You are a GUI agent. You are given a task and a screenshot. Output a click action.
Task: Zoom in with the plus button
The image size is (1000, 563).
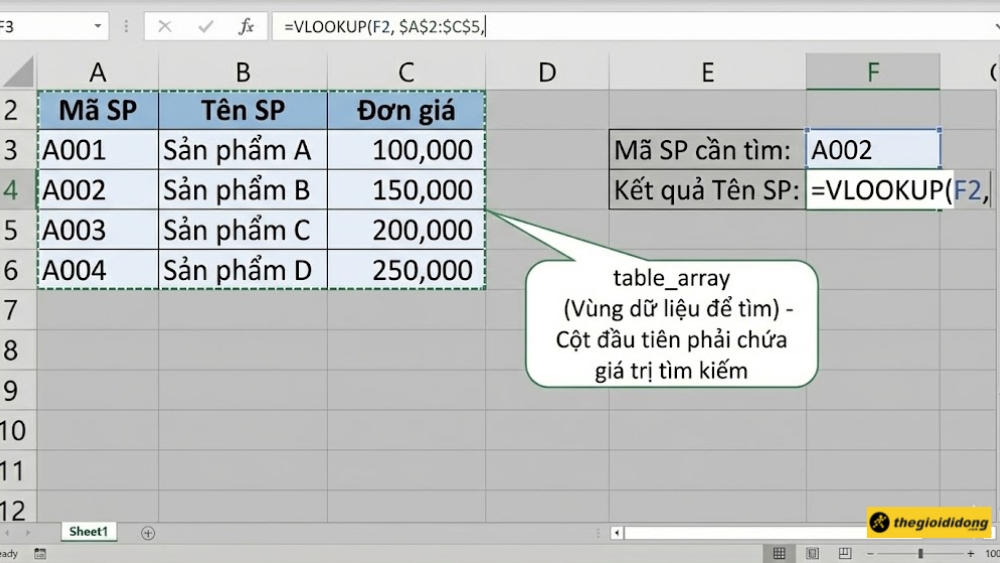click(970, 553)
